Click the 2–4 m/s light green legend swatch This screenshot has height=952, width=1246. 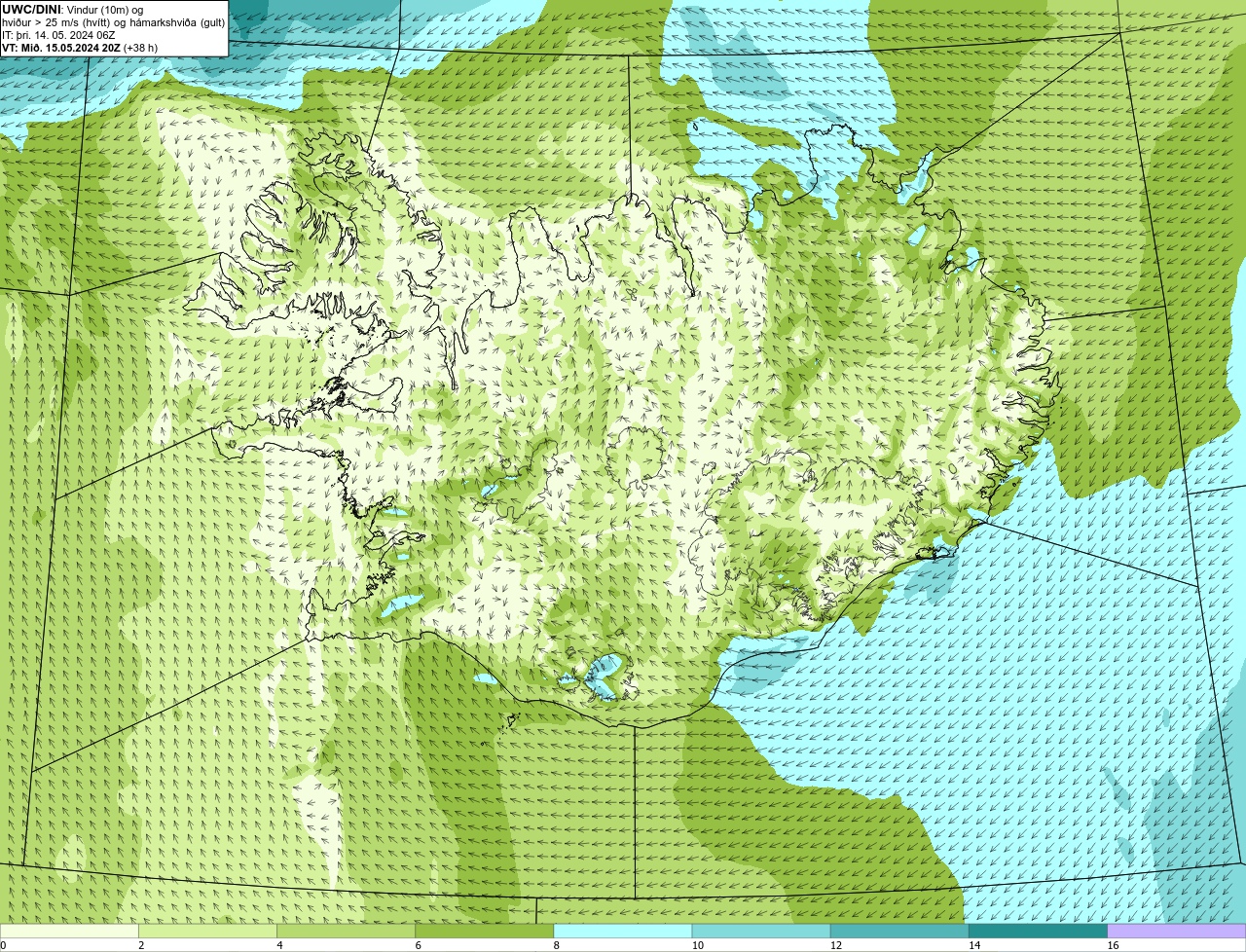point(208,931)
